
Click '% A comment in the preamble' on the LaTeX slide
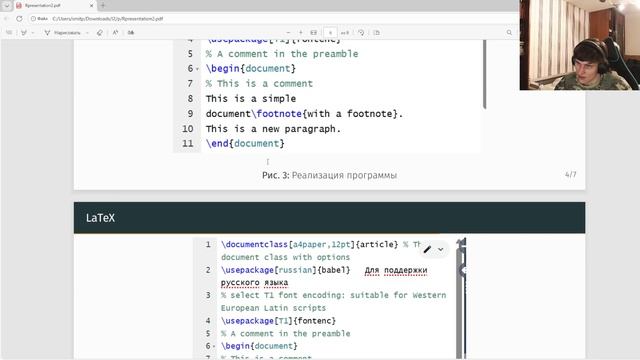[286, 333]
